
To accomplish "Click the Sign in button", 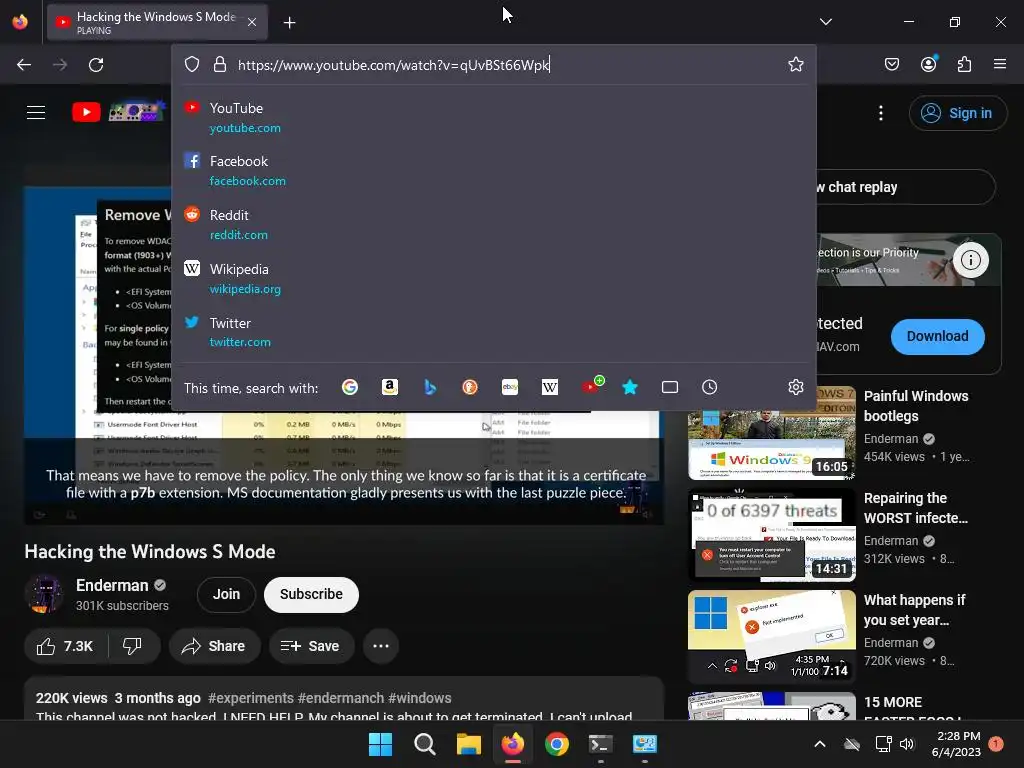I will pyautogui.click(x=957, y=113).
